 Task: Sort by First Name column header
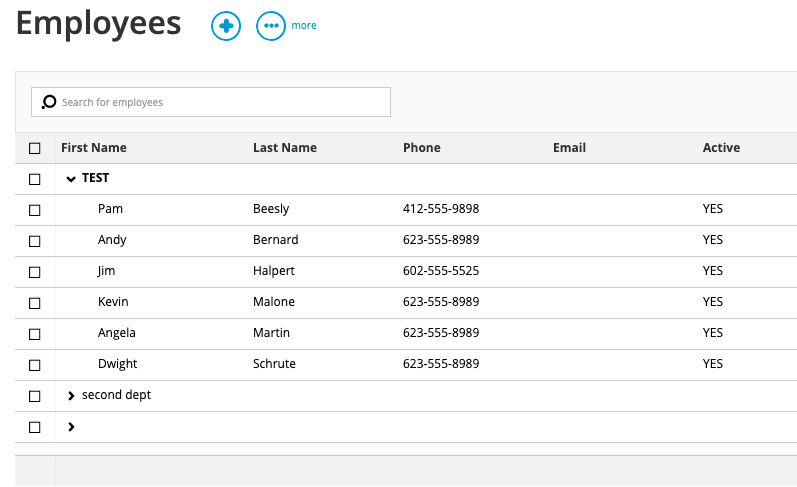[94, 147]
